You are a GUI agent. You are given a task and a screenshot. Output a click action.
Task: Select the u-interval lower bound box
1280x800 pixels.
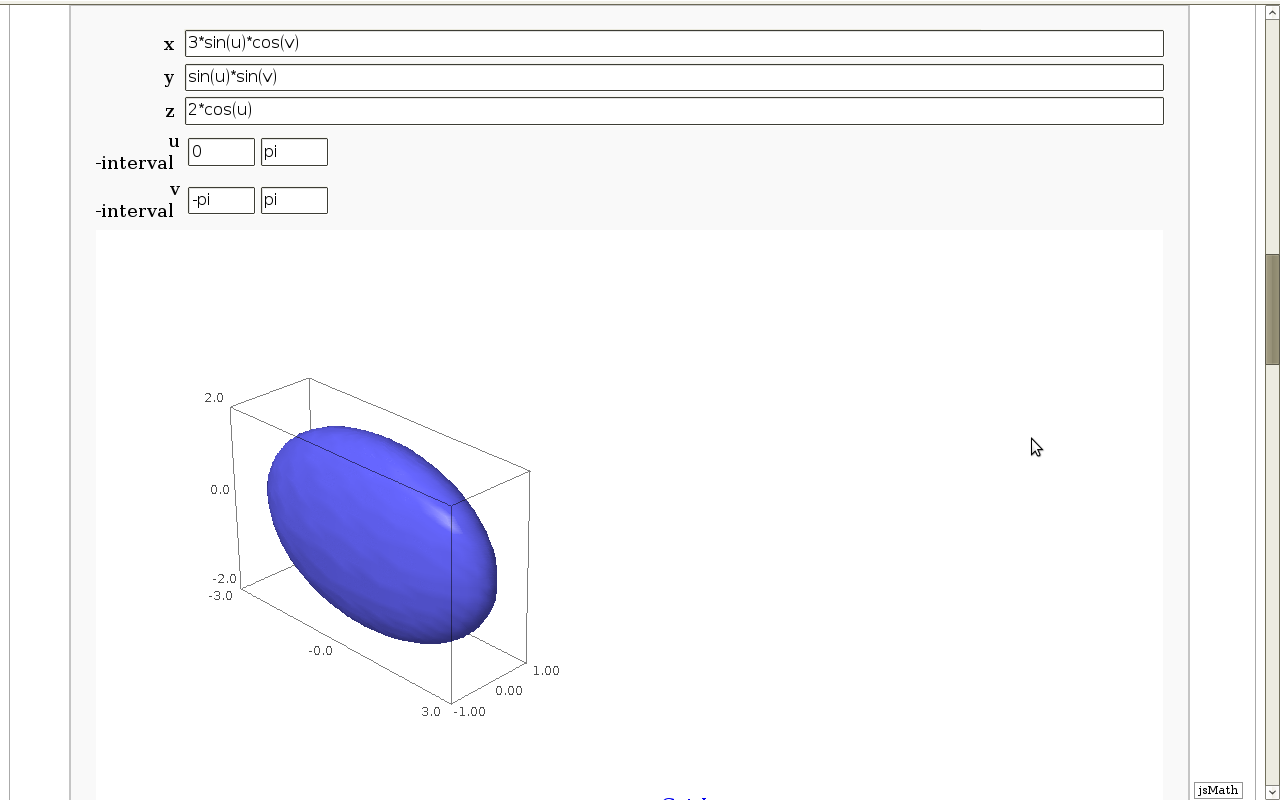221,152
